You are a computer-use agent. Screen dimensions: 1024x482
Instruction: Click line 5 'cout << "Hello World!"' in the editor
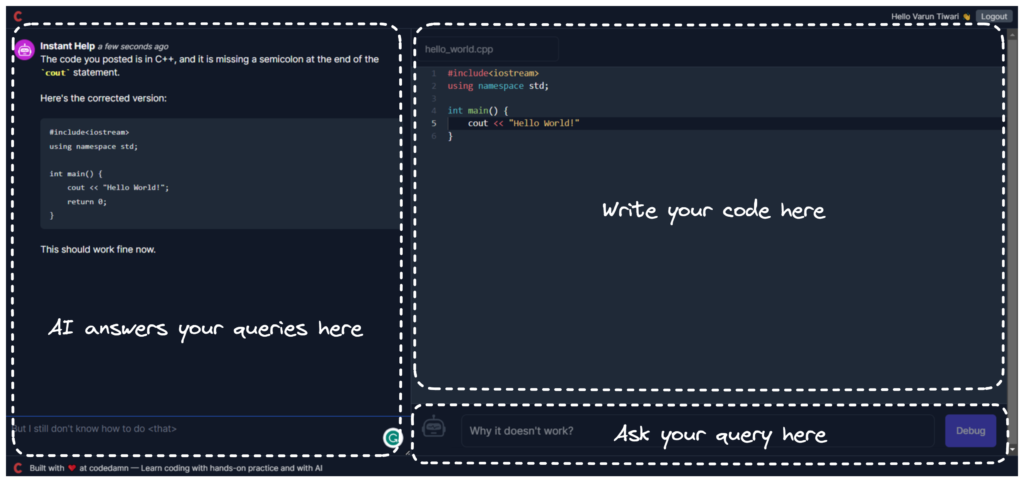pyautogui.click(x=524, y=123)
